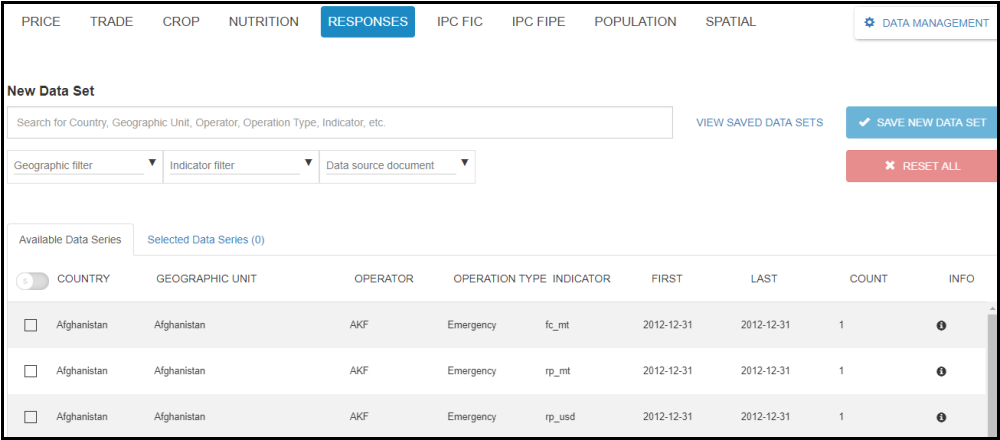Image resolution: width=1000 pixels, height=440 pixels.
Task: Open the Indicator filter dropdown
Action: (x=241, y=165)
